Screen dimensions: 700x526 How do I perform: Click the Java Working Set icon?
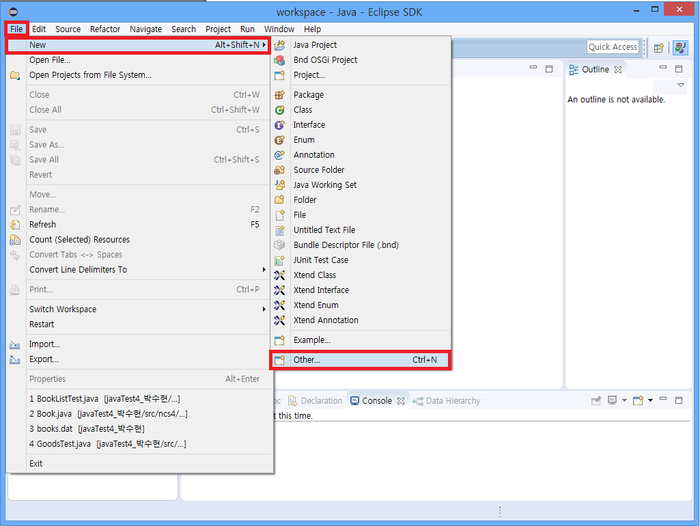(279, 185)
